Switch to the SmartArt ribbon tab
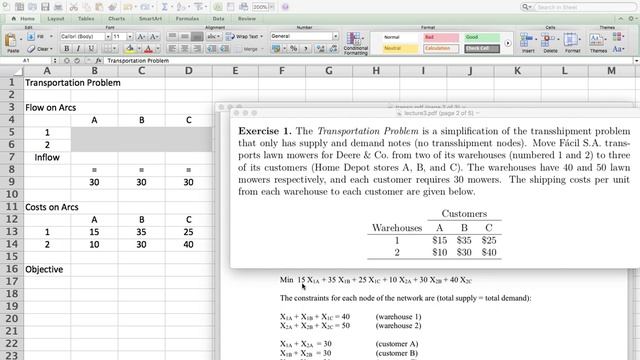Screen dimensions: 640x360 (x=150, y=19)
